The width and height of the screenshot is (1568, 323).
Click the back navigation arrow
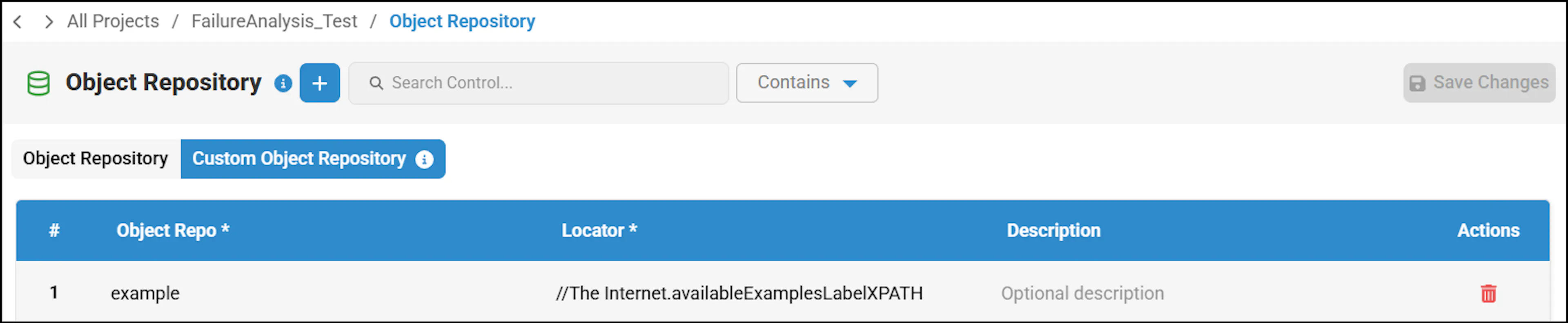pos(18,22)
